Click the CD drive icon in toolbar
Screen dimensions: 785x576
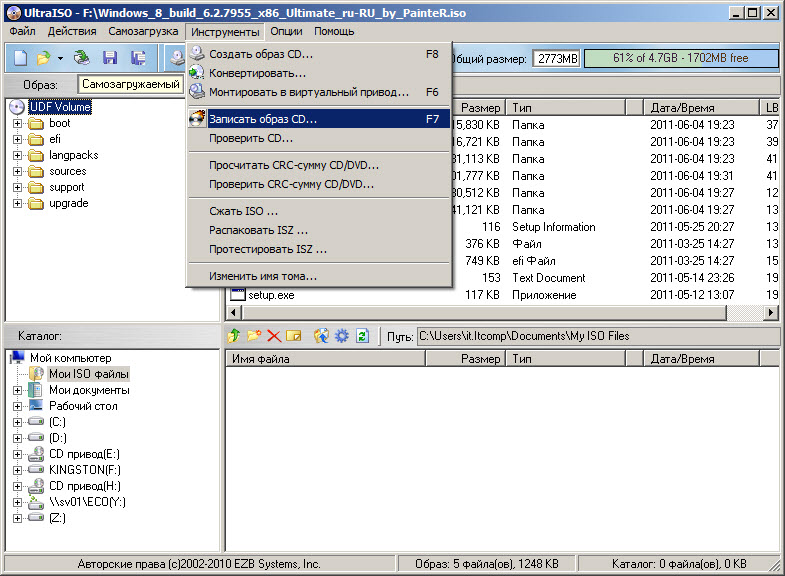[x=177, y=58]
